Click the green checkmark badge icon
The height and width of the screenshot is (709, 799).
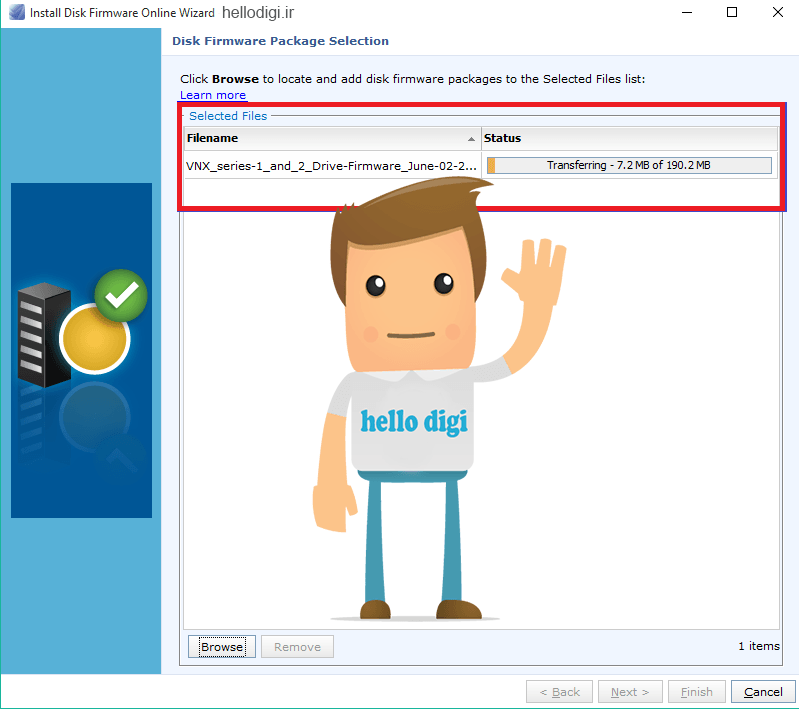click(x=121, y=296)
